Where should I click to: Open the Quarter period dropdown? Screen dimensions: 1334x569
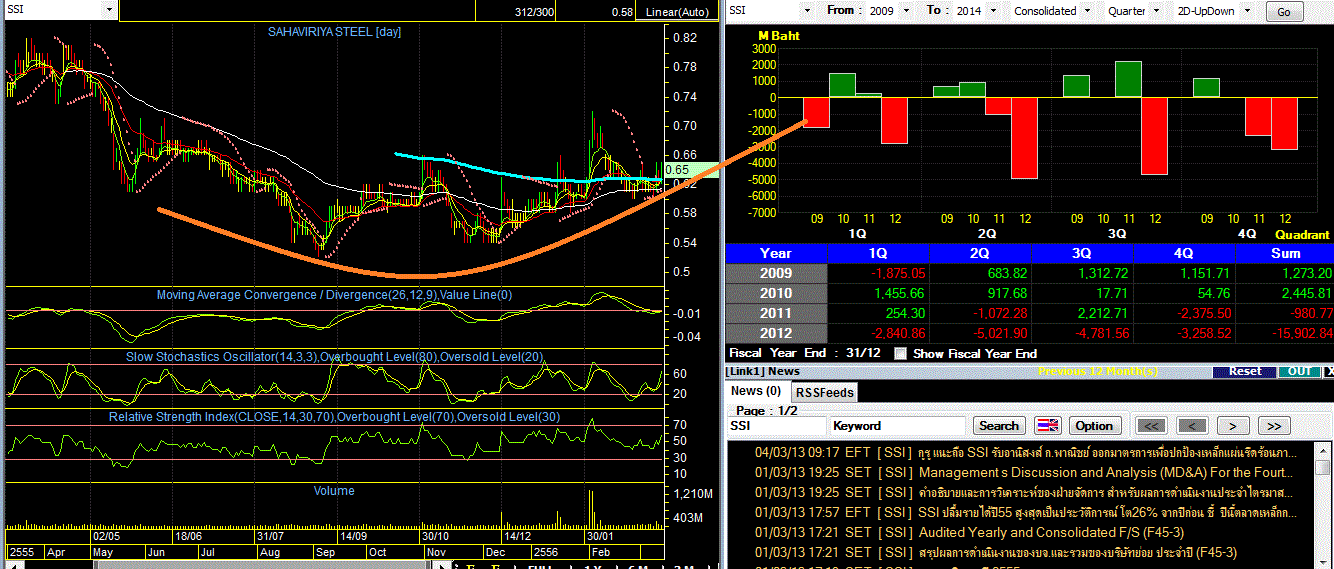tap(1158, 11)
